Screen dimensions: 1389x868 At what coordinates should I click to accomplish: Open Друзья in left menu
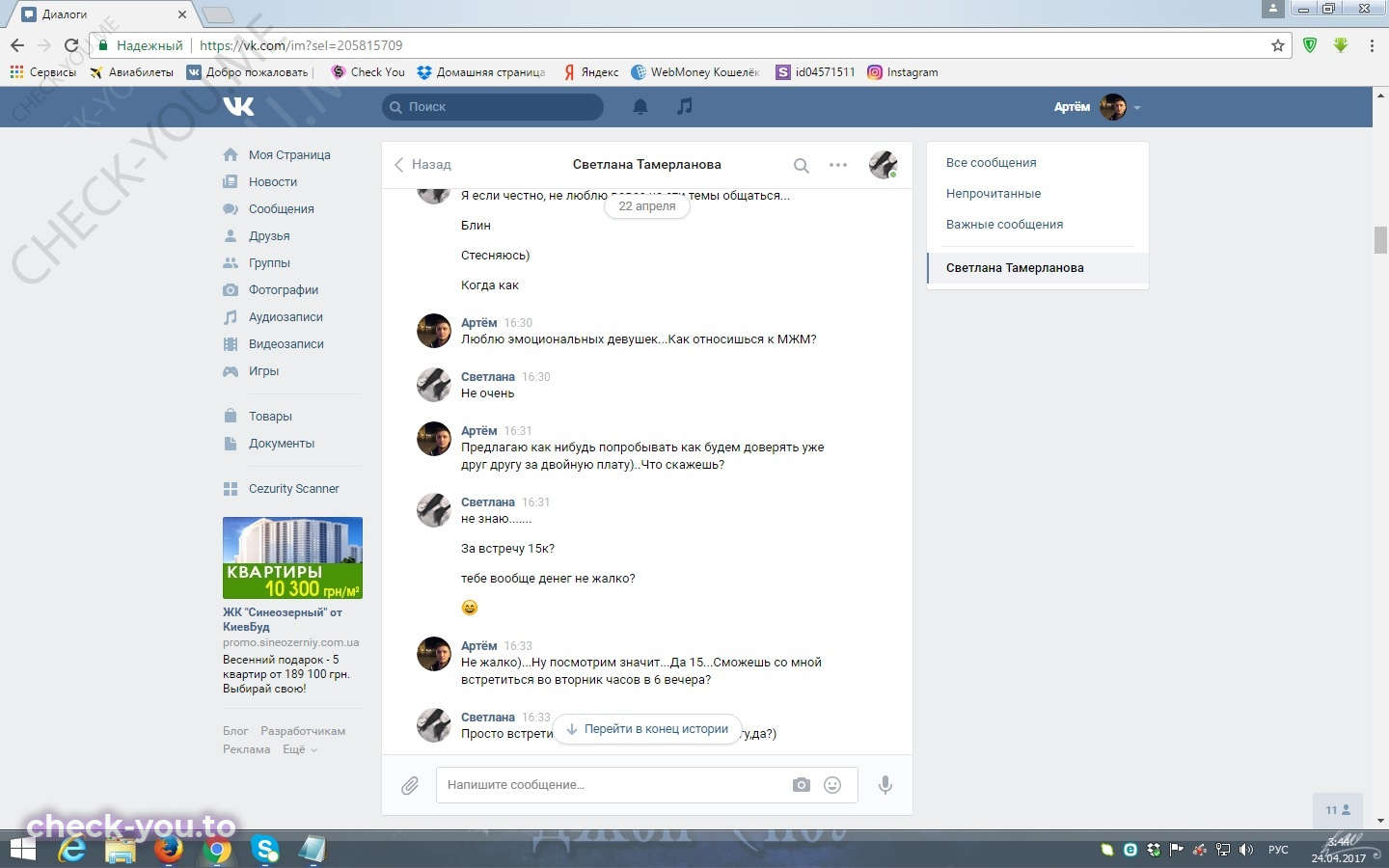(x=269, y=236)
